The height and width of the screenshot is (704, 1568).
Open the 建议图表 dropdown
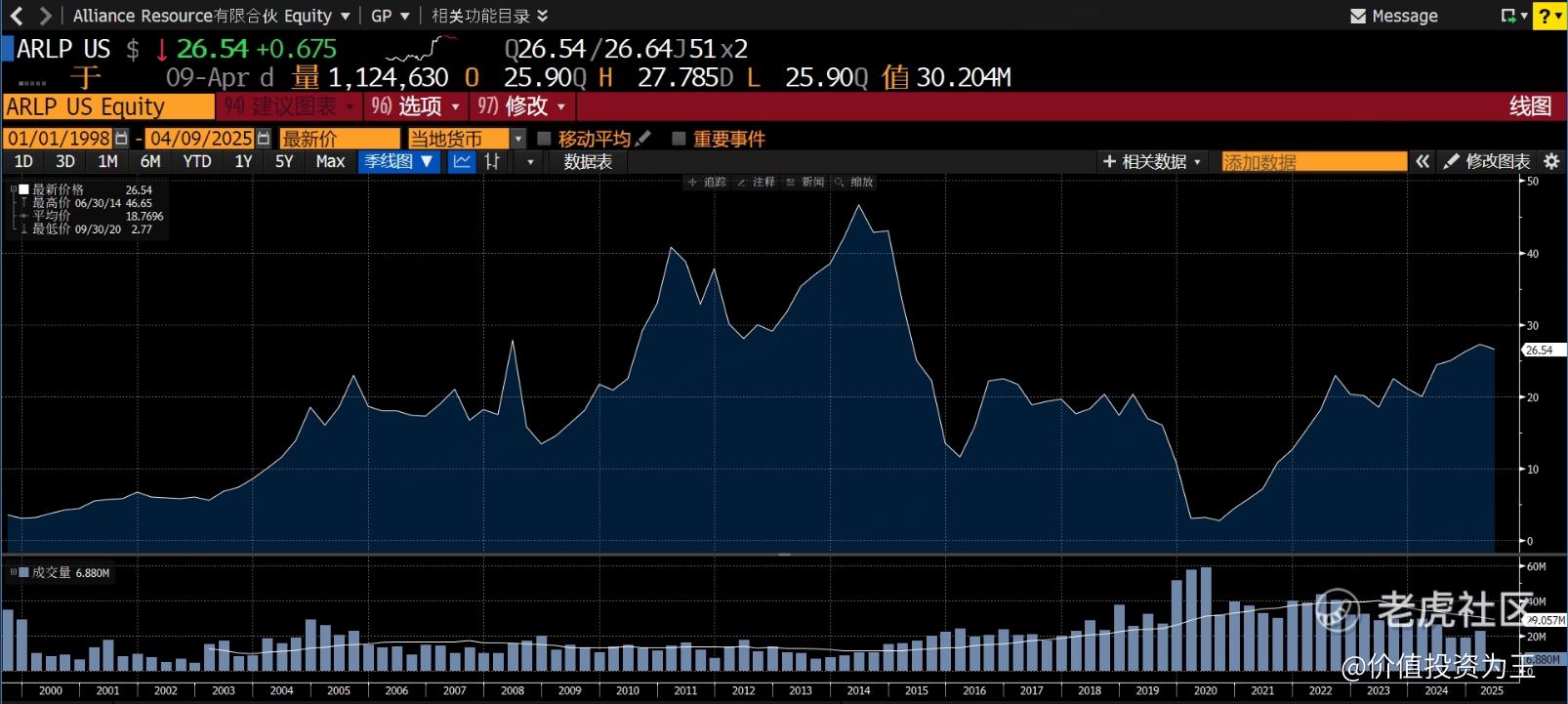pos(289,105)
